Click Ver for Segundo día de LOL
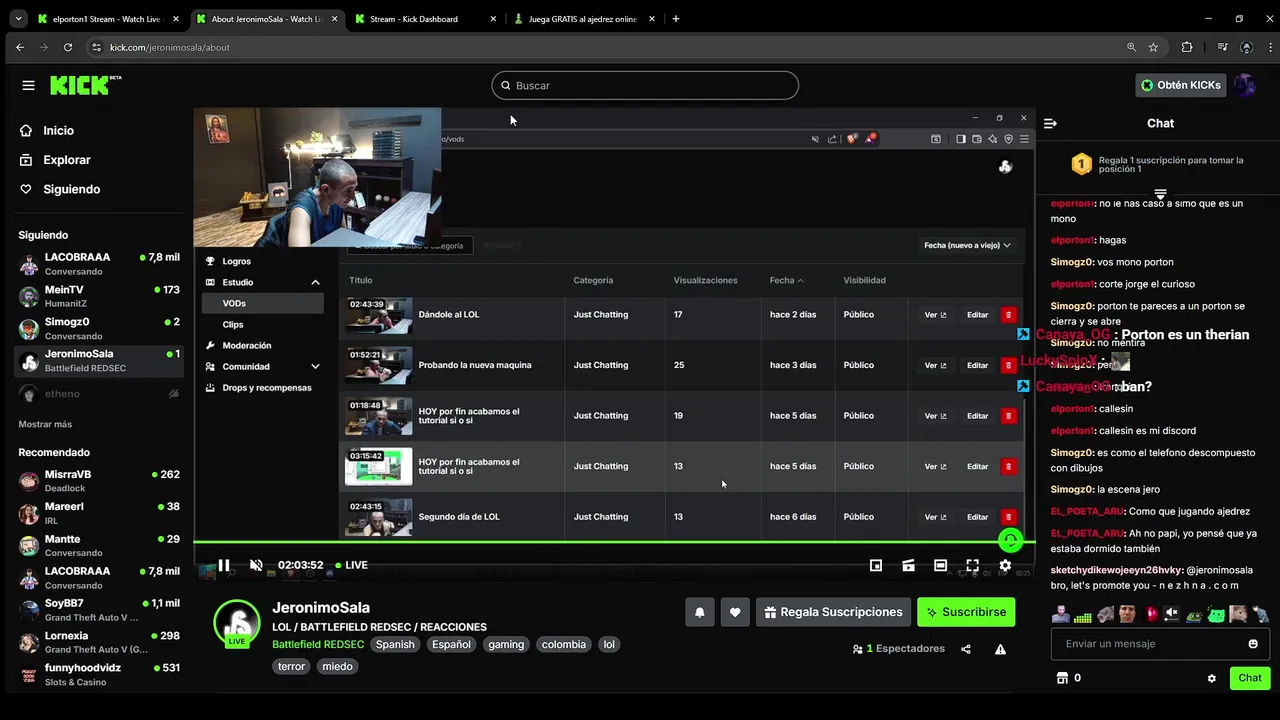The height and width of the screenshot is (720, 1280). 935,517
